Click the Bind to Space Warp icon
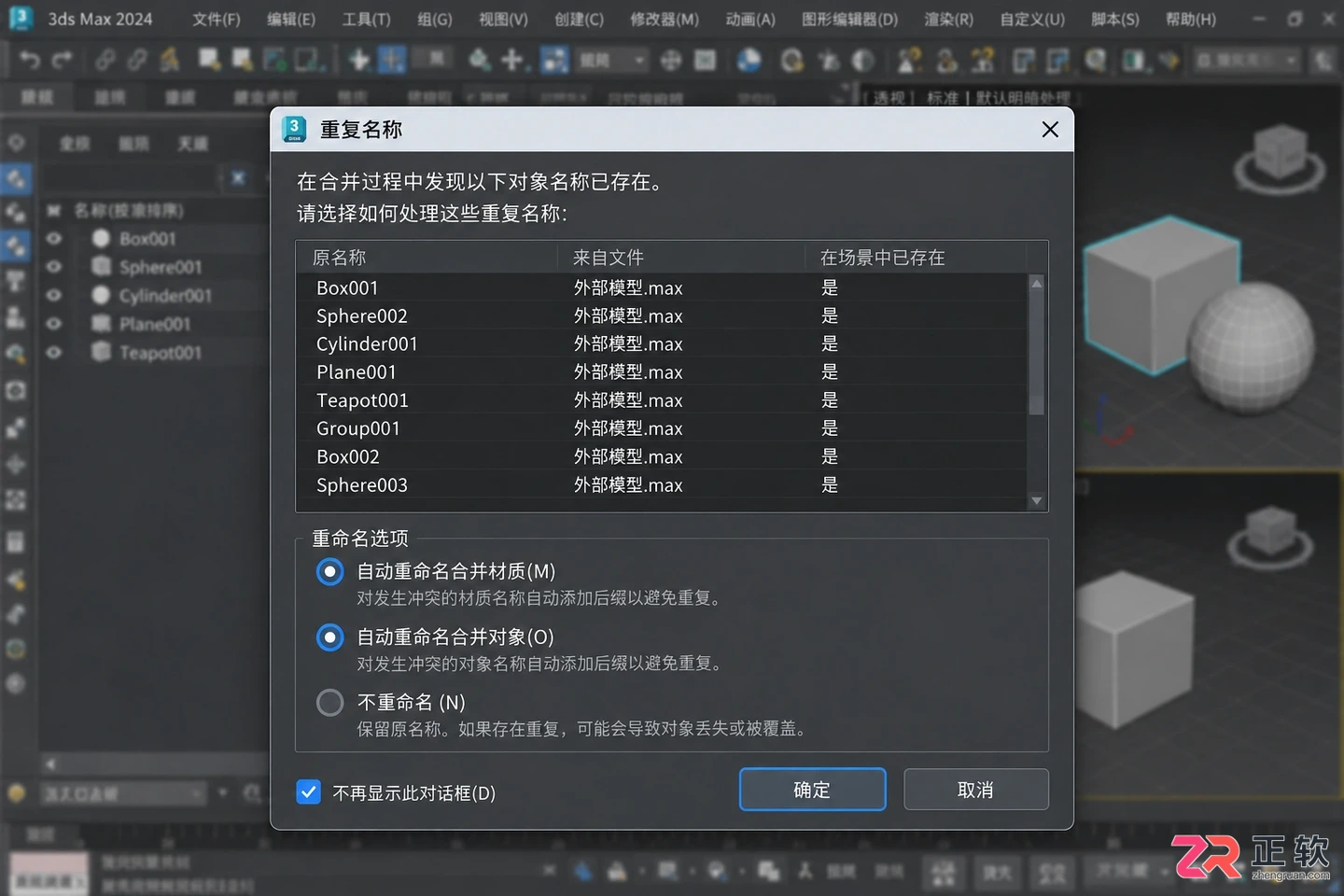Image resolution: width=1344 pixels, height=896 pixels. coord(170,61)
